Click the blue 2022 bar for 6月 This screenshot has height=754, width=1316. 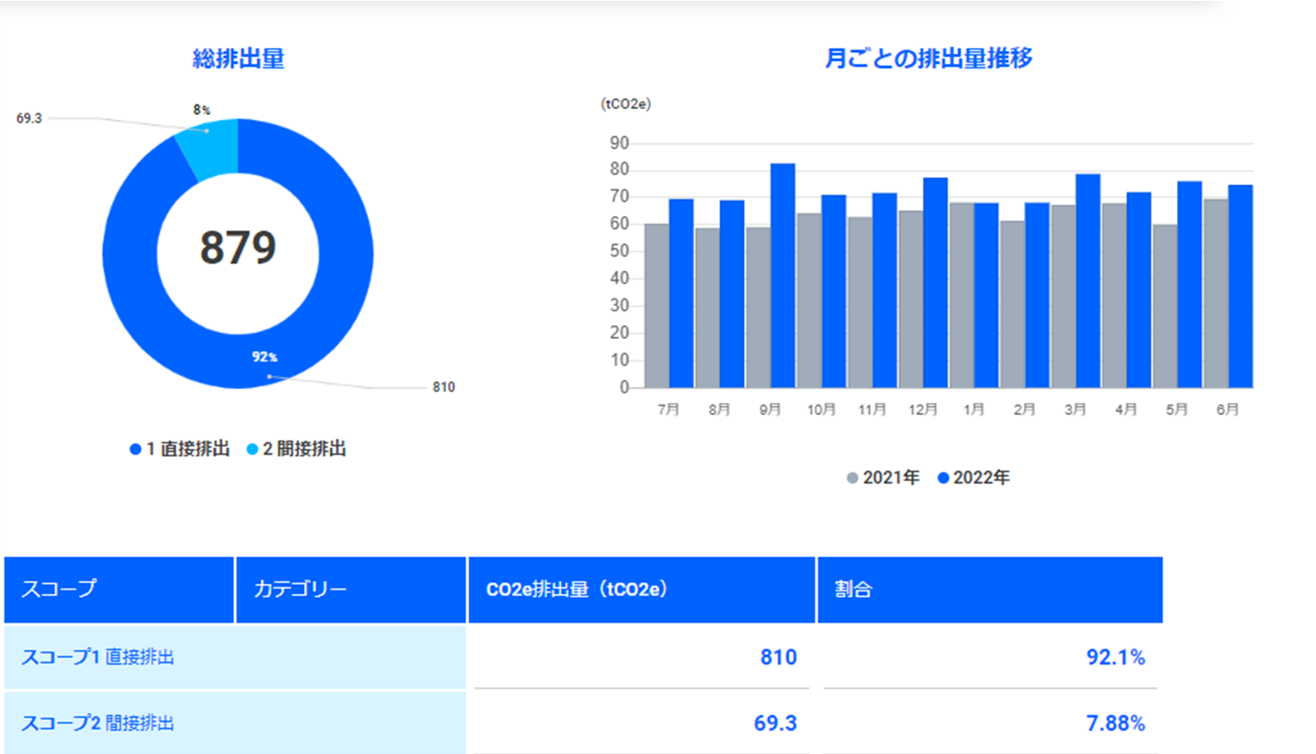(x=1240, y=286)
